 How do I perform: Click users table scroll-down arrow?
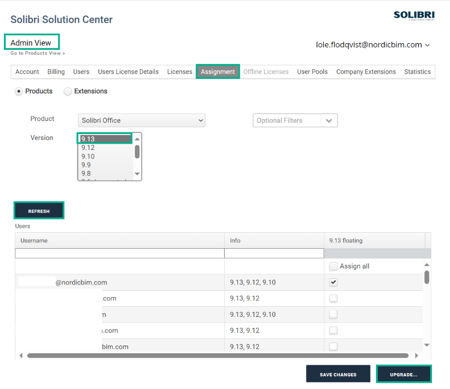click(427, 345)
